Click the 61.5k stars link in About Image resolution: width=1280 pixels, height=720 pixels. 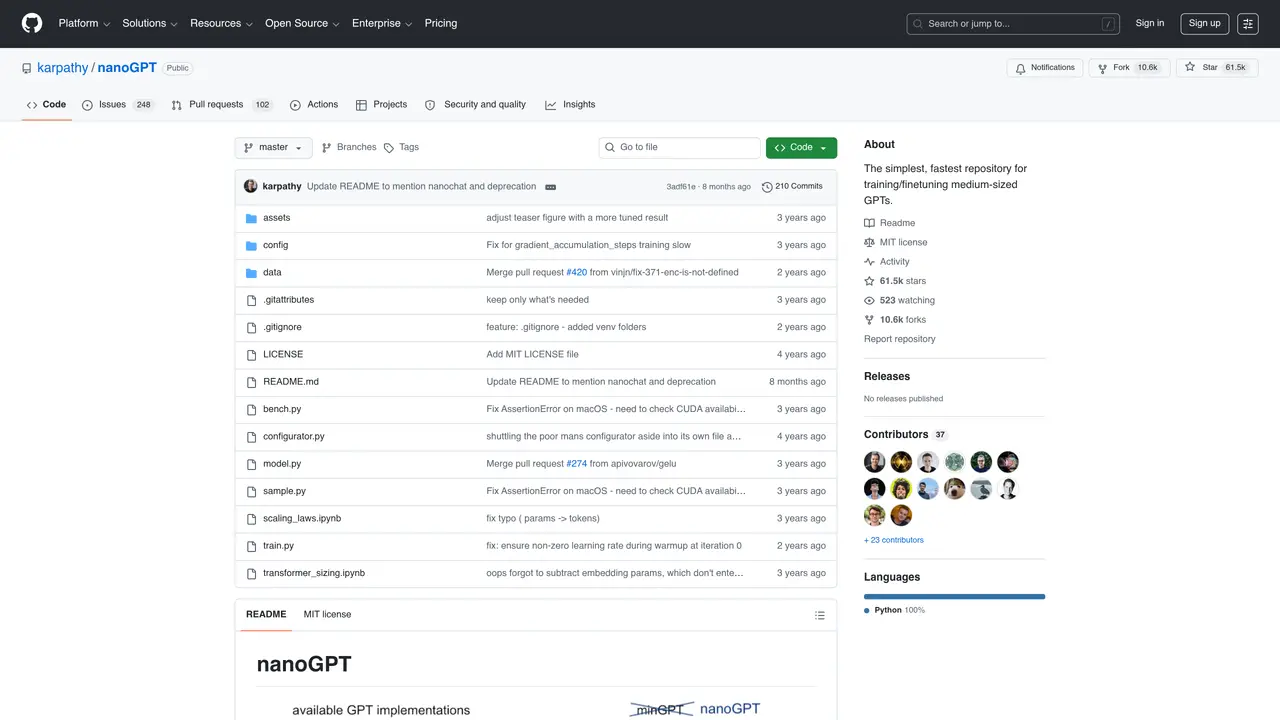coord(895,281)
